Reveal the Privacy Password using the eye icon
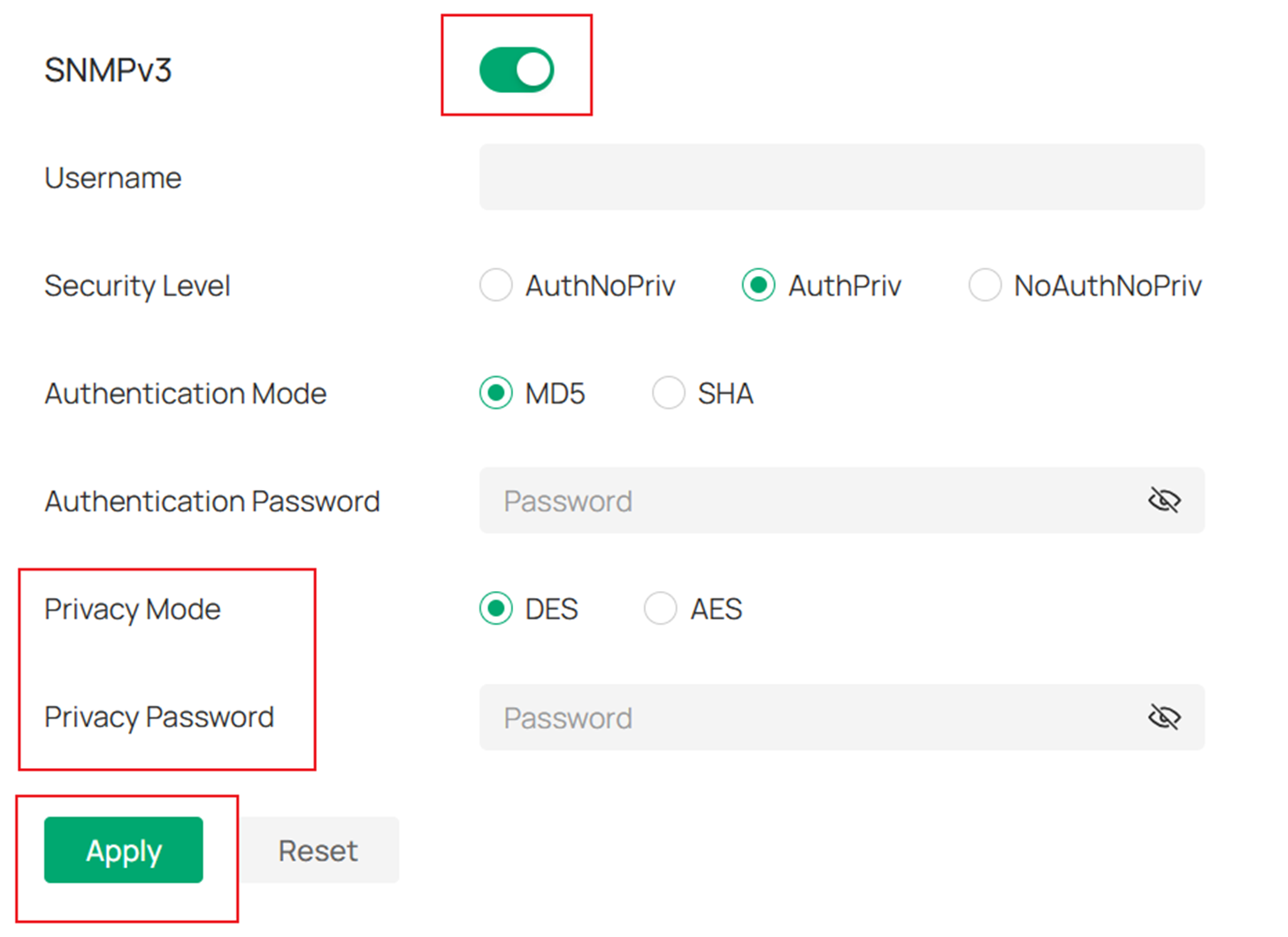1288x937 pixels. (1164, 718)
